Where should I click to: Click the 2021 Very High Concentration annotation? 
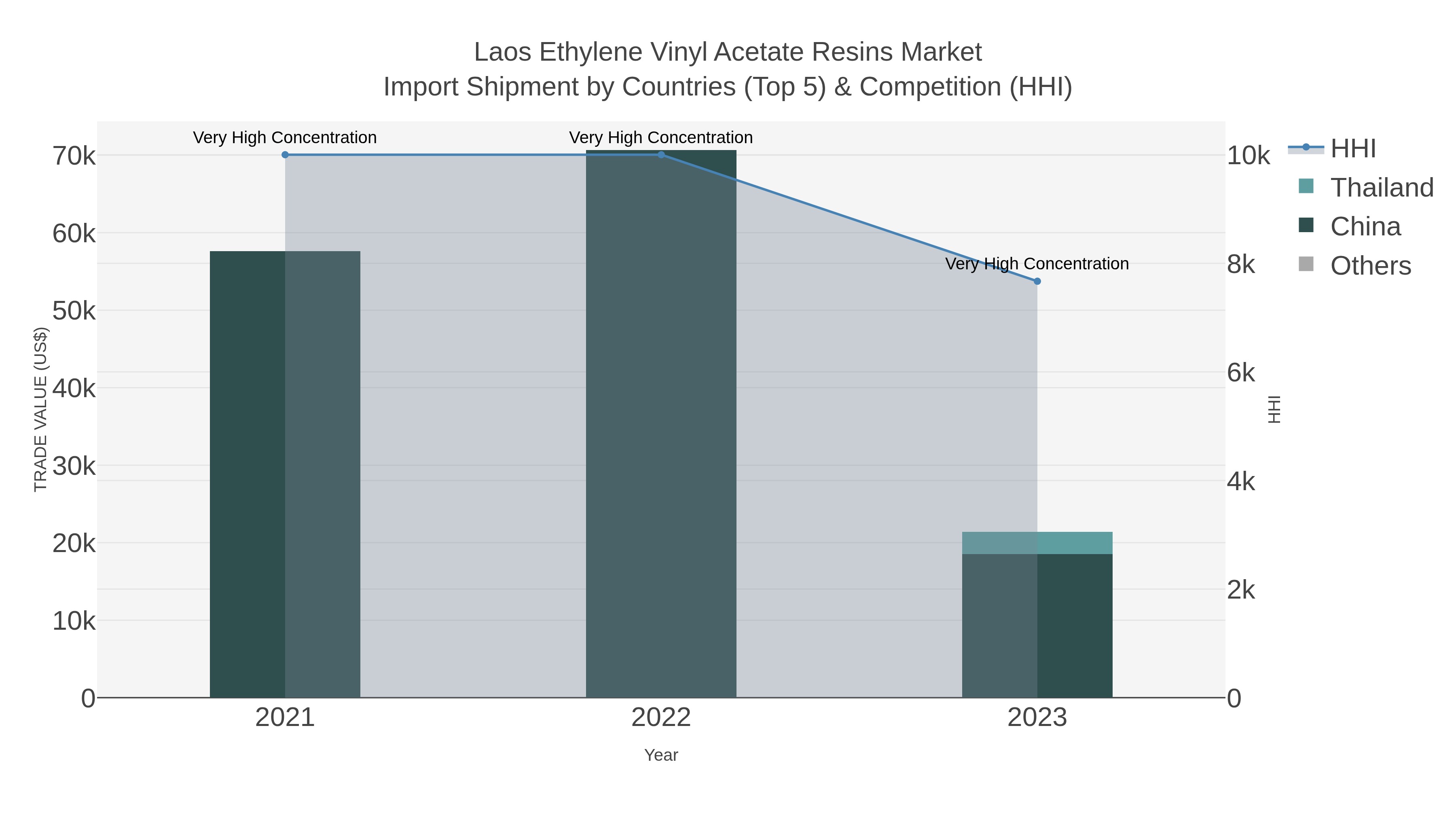click(x=285, y=138)
